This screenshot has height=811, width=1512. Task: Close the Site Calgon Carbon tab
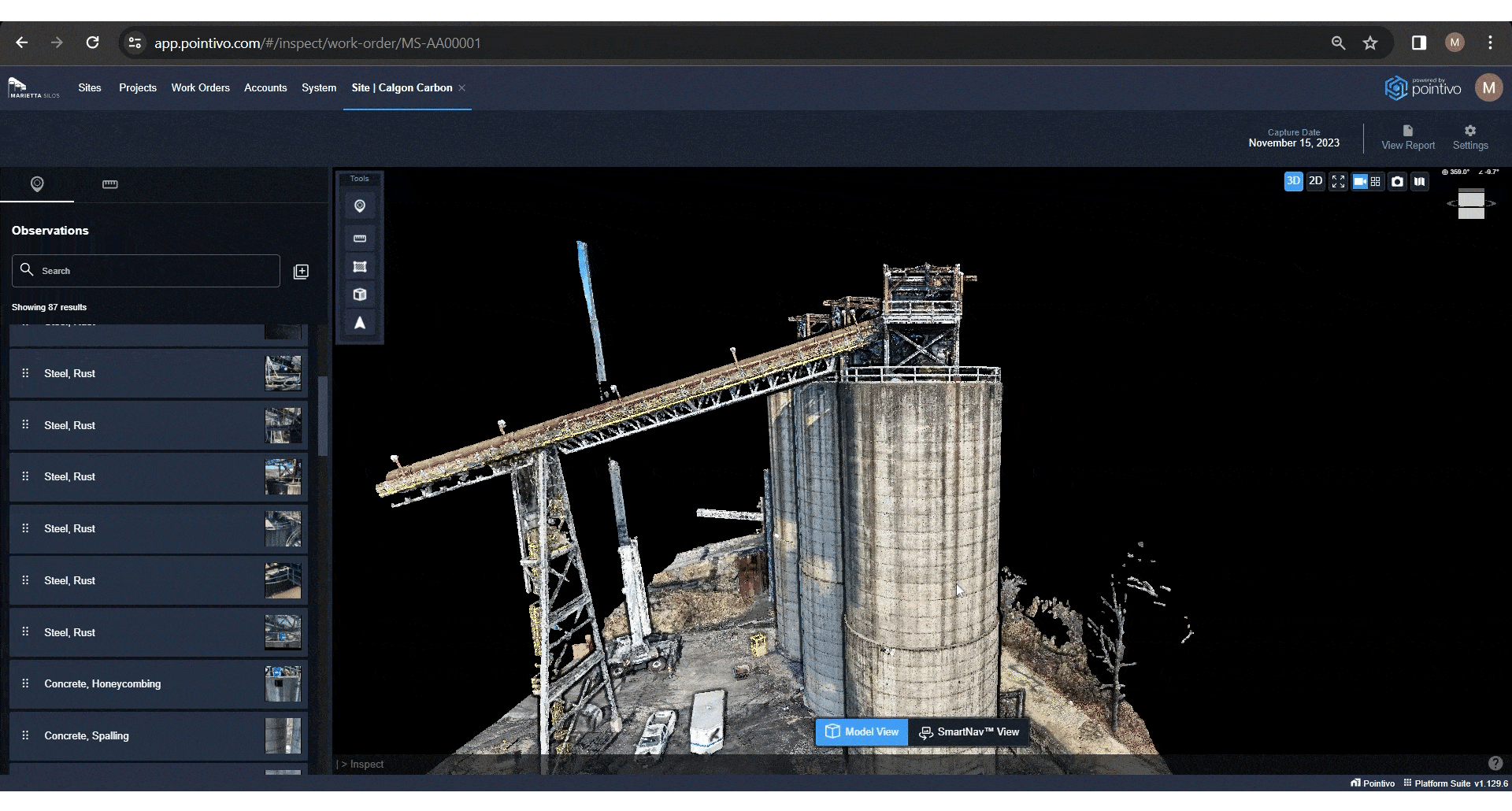[x=462, y=88]
